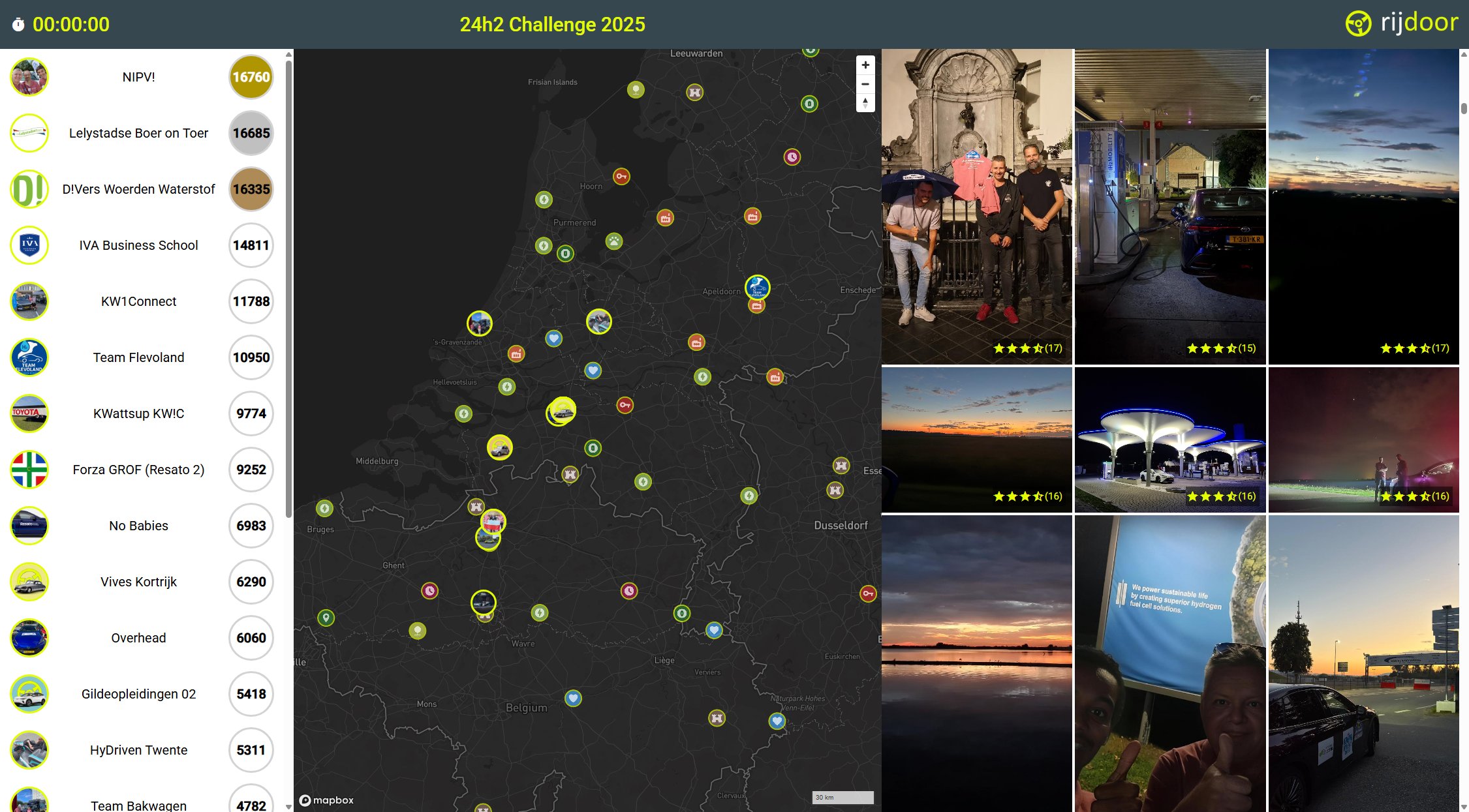Open Vives Kortrijk team avatar
This screenshot has width=1469, height=812.
(29, 582)
